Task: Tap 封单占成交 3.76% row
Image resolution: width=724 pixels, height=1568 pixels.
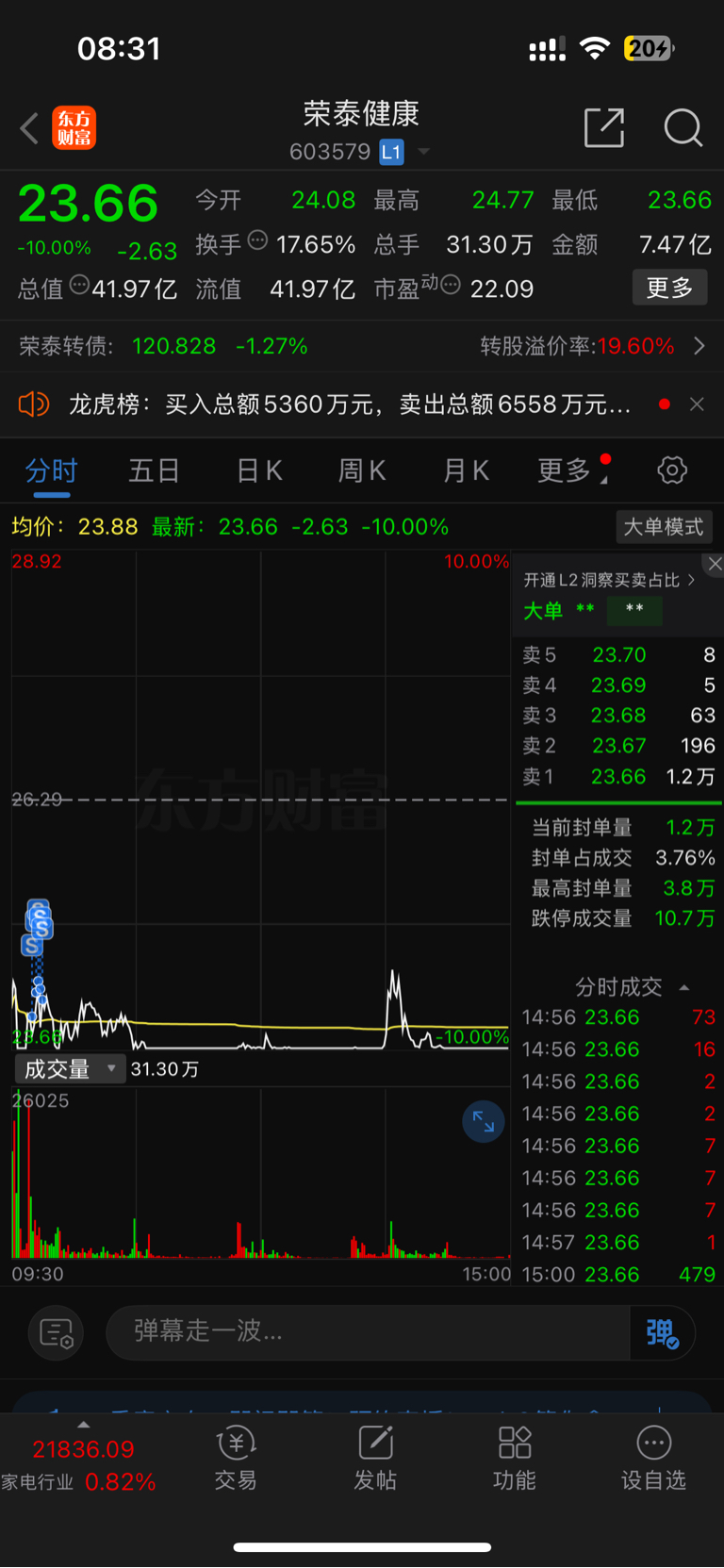Action: [x=622, y=858]
